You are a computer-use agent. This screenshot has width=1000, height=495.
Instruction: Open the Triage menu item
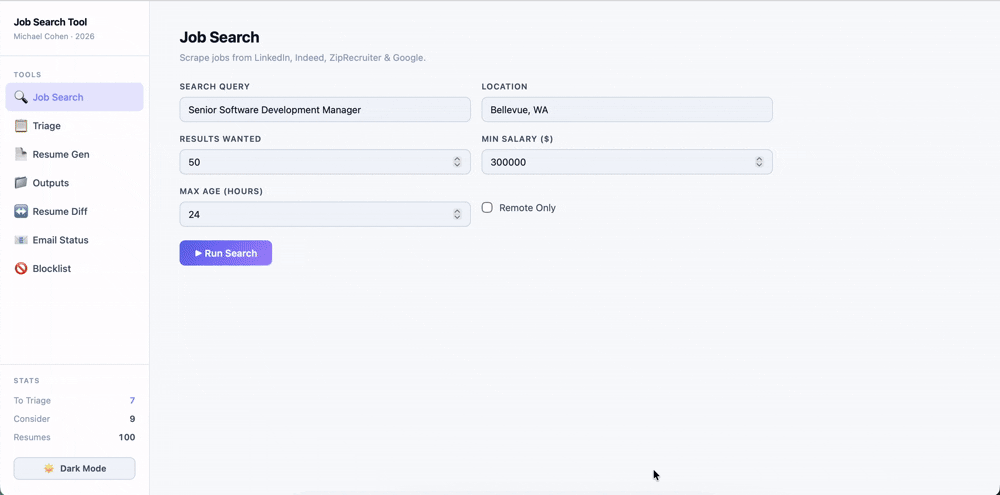75,126
